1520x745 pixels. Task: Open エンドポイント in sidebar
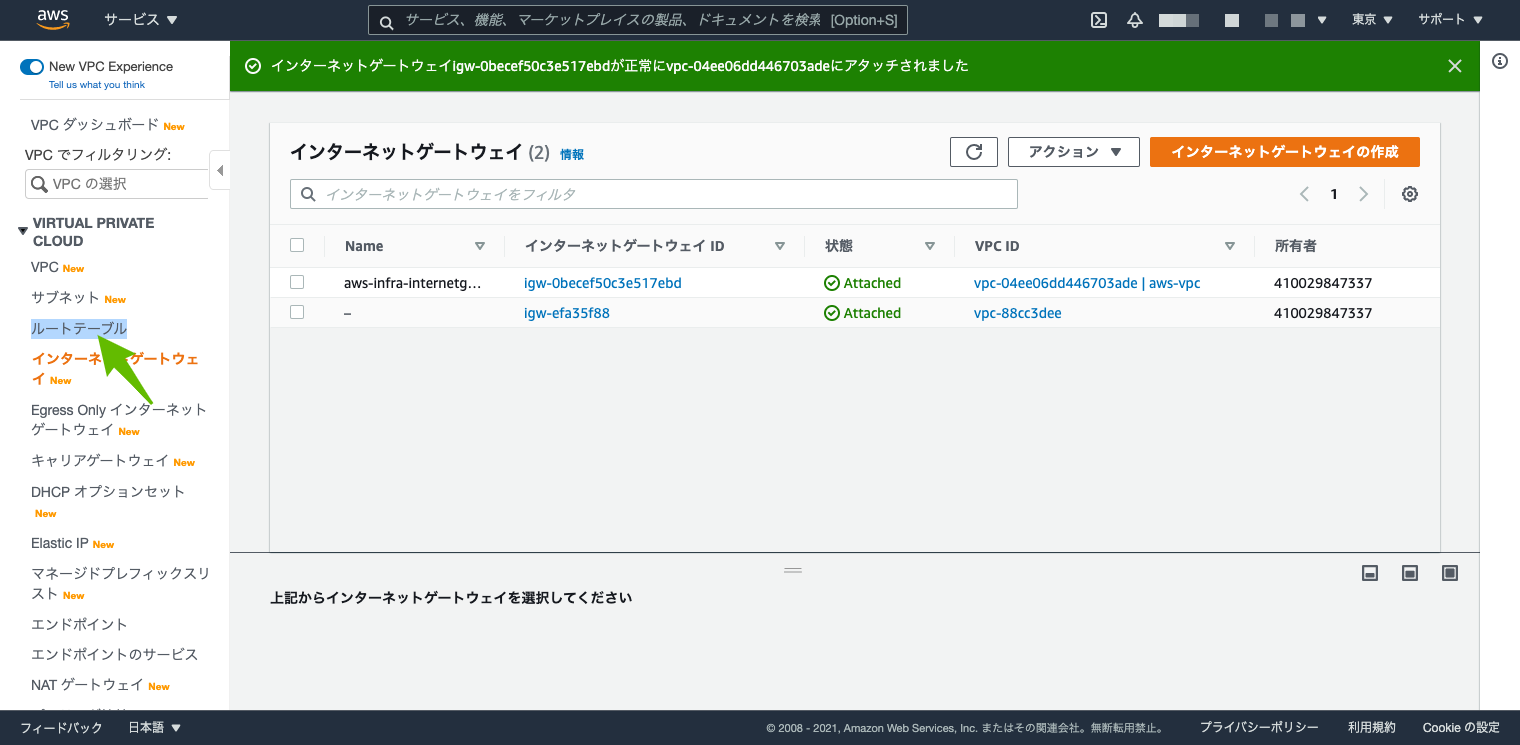pos(79,625)
